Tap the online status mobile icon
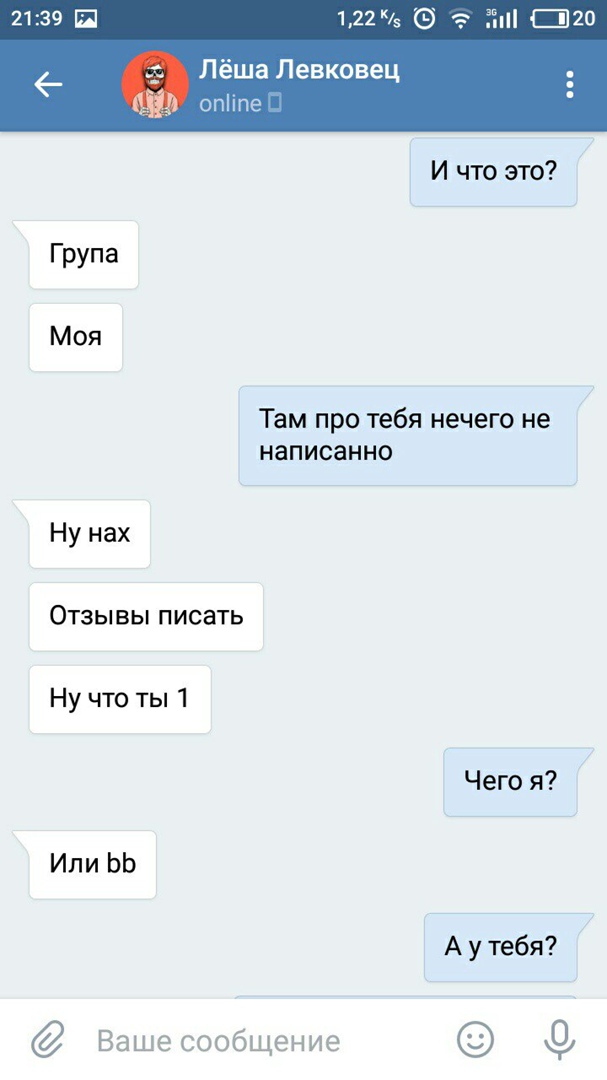This screenshot has height=1080, width=607. 275,104
